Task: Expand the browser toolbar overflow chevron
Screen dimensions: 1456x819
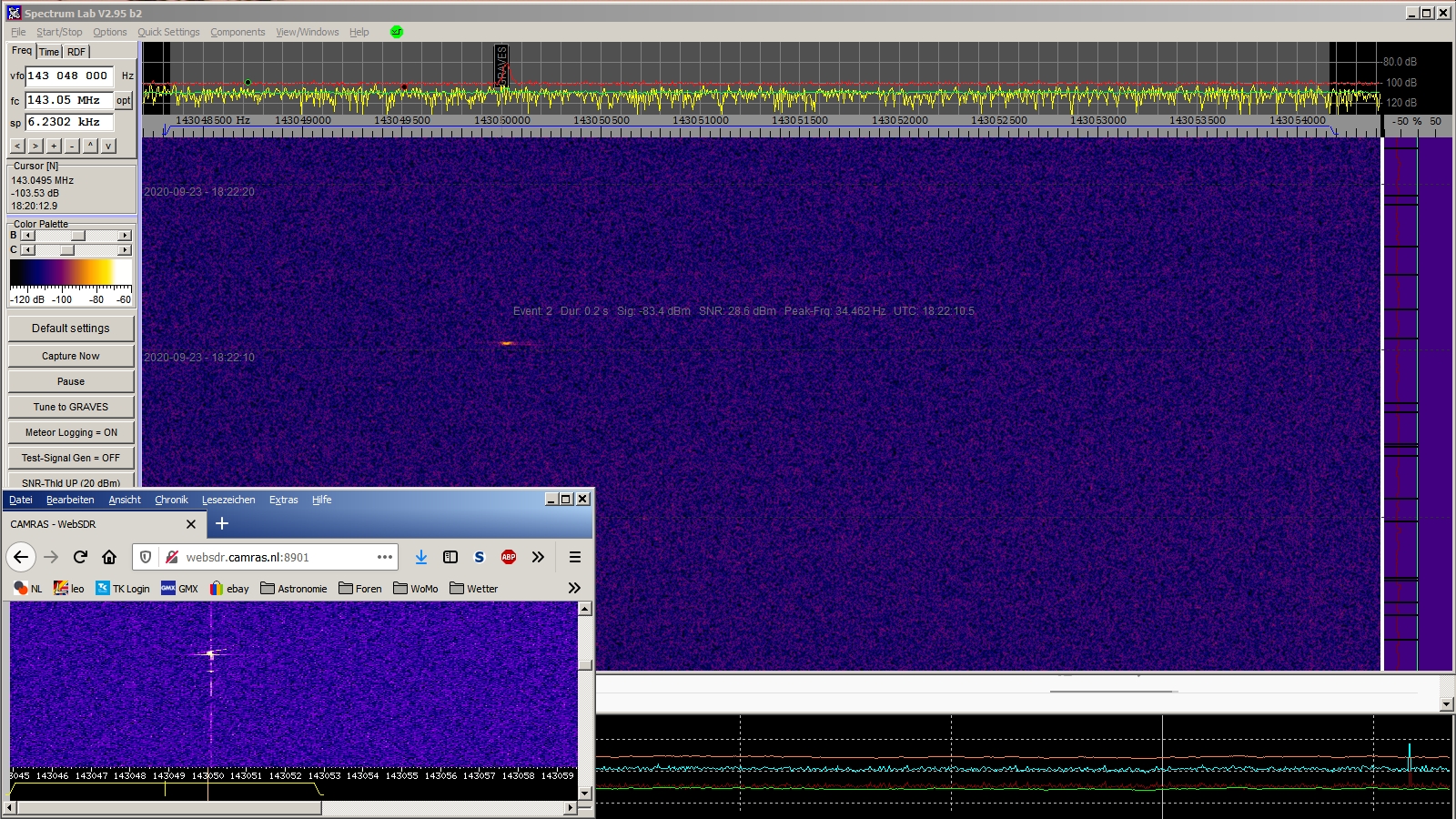Action: (x=538, y=557)
